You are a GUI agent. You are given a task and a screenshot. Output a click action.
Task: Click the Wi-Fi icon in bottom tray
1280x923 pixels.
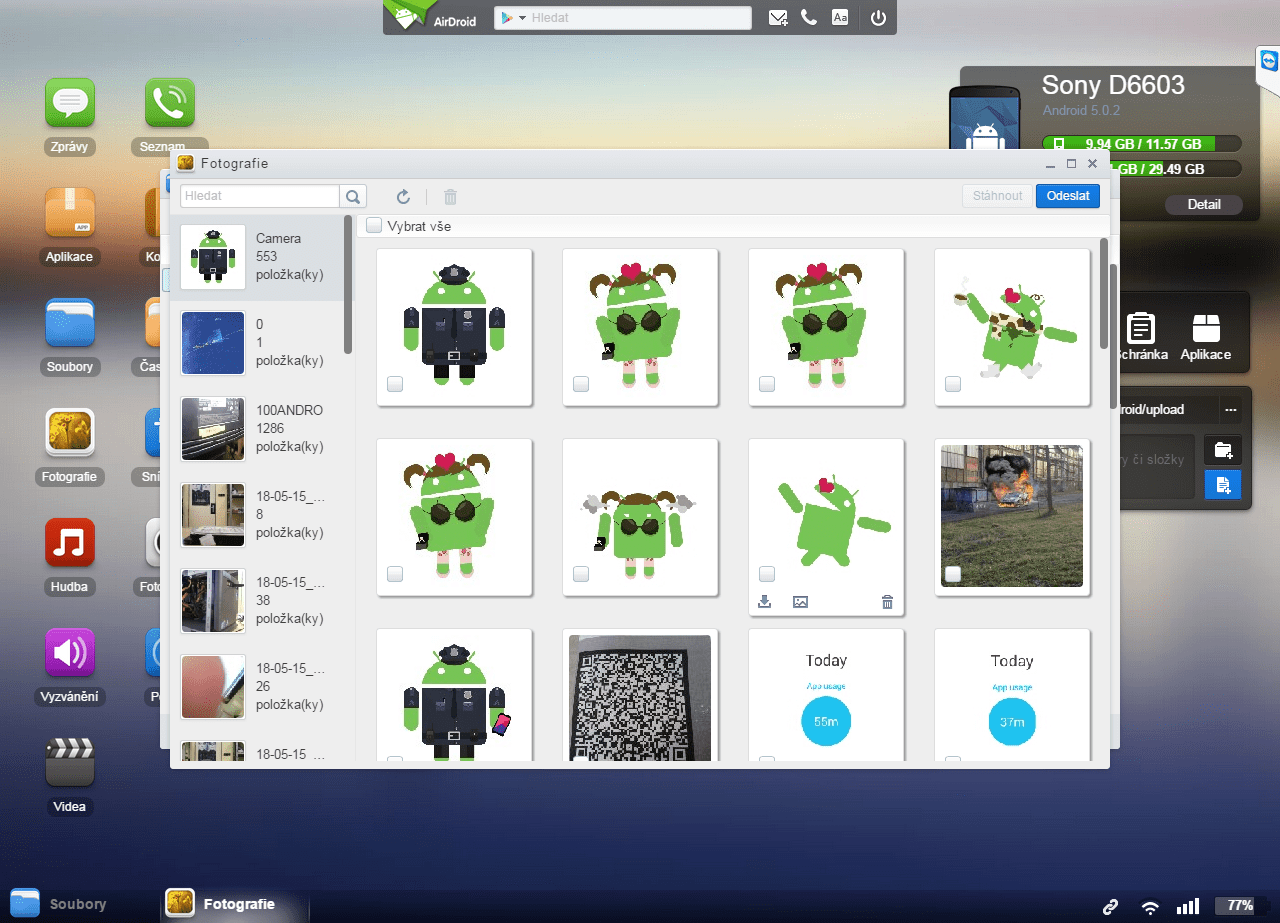pos(1151,907)
